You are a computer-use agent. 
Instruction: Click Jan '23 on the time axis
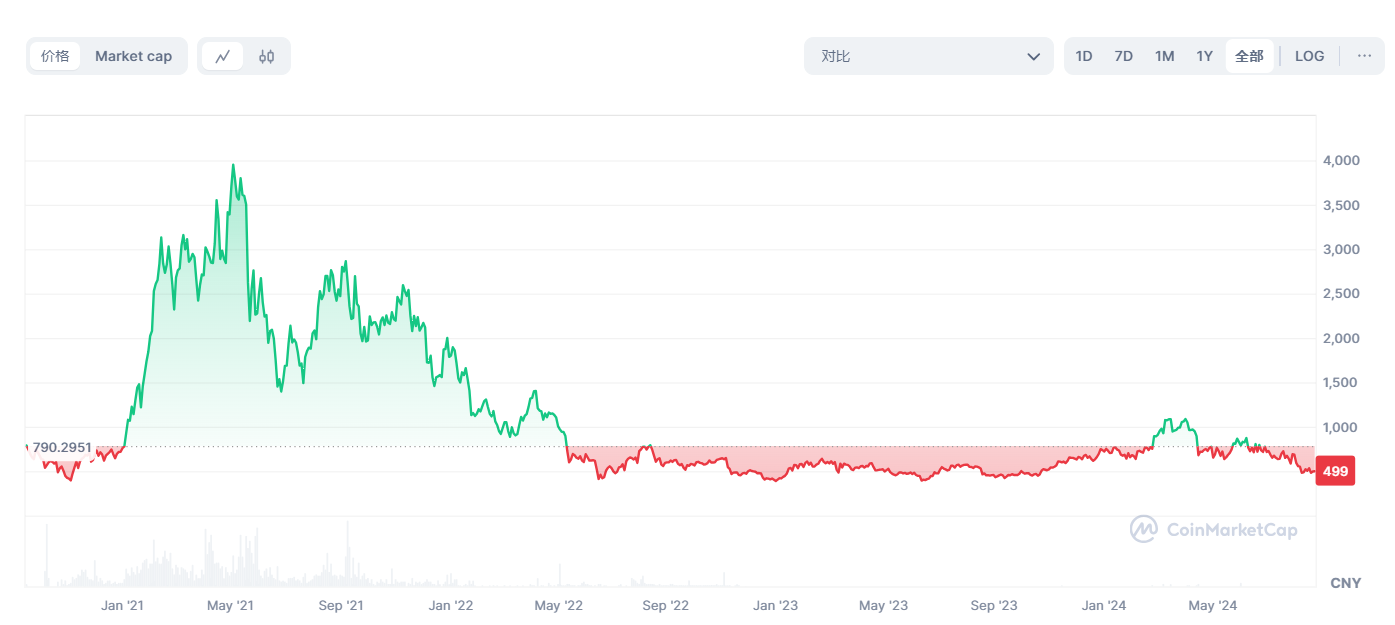(x=775, y=605)
